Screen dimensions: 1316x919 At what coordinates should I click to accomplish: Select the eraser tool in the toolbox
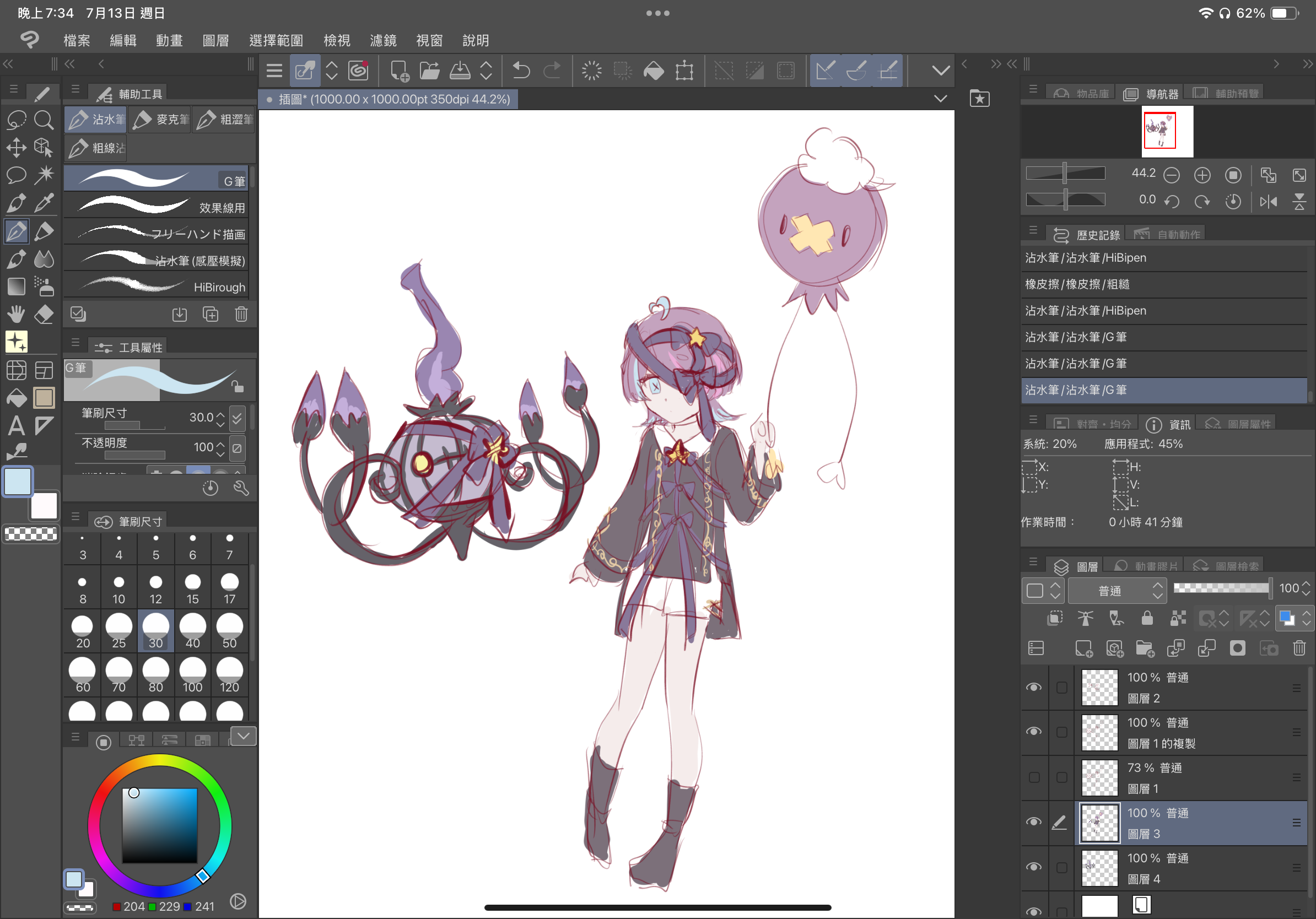coord(44,314)
